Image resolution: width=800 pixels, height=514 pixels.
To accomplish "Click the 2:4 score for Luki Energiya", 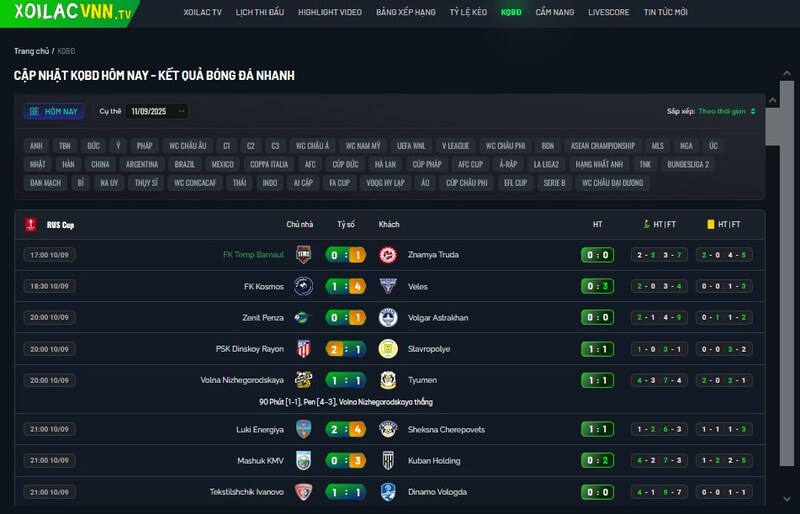I will [346, 429].
